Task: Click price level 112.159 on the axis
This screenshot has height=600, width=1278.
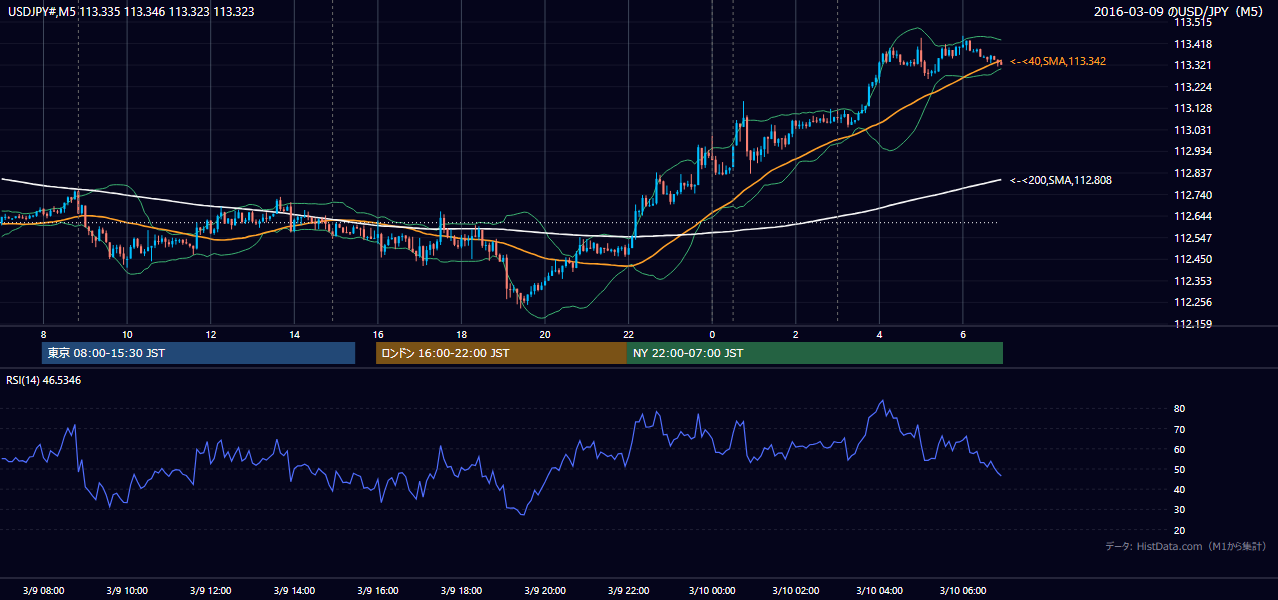Action: 1193,325
